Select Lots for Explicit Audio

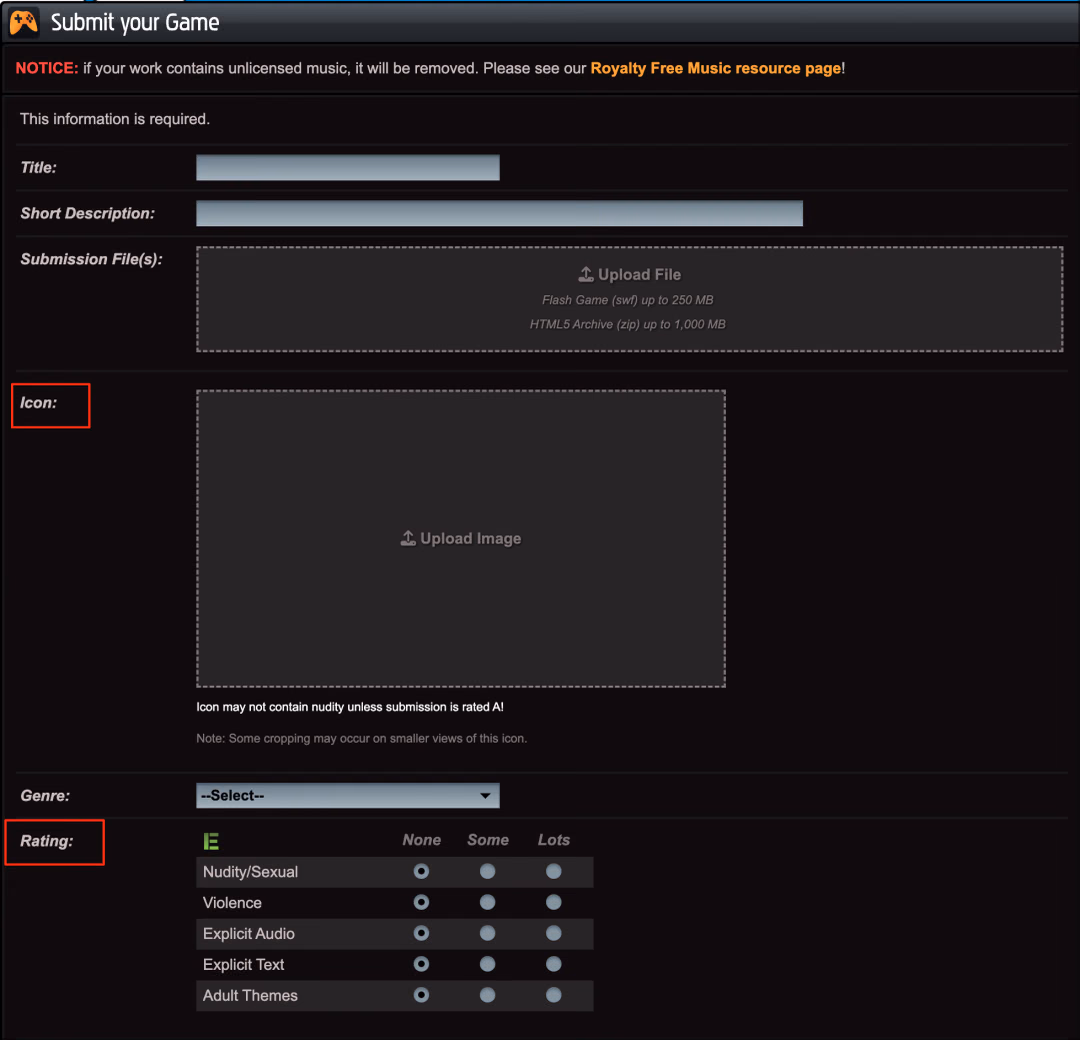pyautogui.click(x=554, y=933)
